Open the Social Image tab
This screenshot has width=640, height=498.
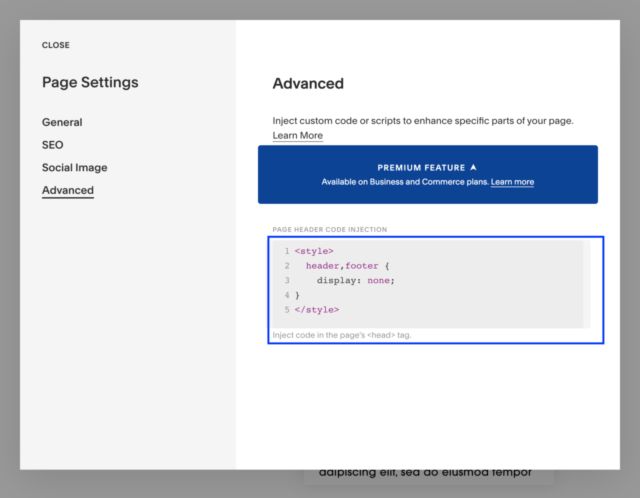75,167
